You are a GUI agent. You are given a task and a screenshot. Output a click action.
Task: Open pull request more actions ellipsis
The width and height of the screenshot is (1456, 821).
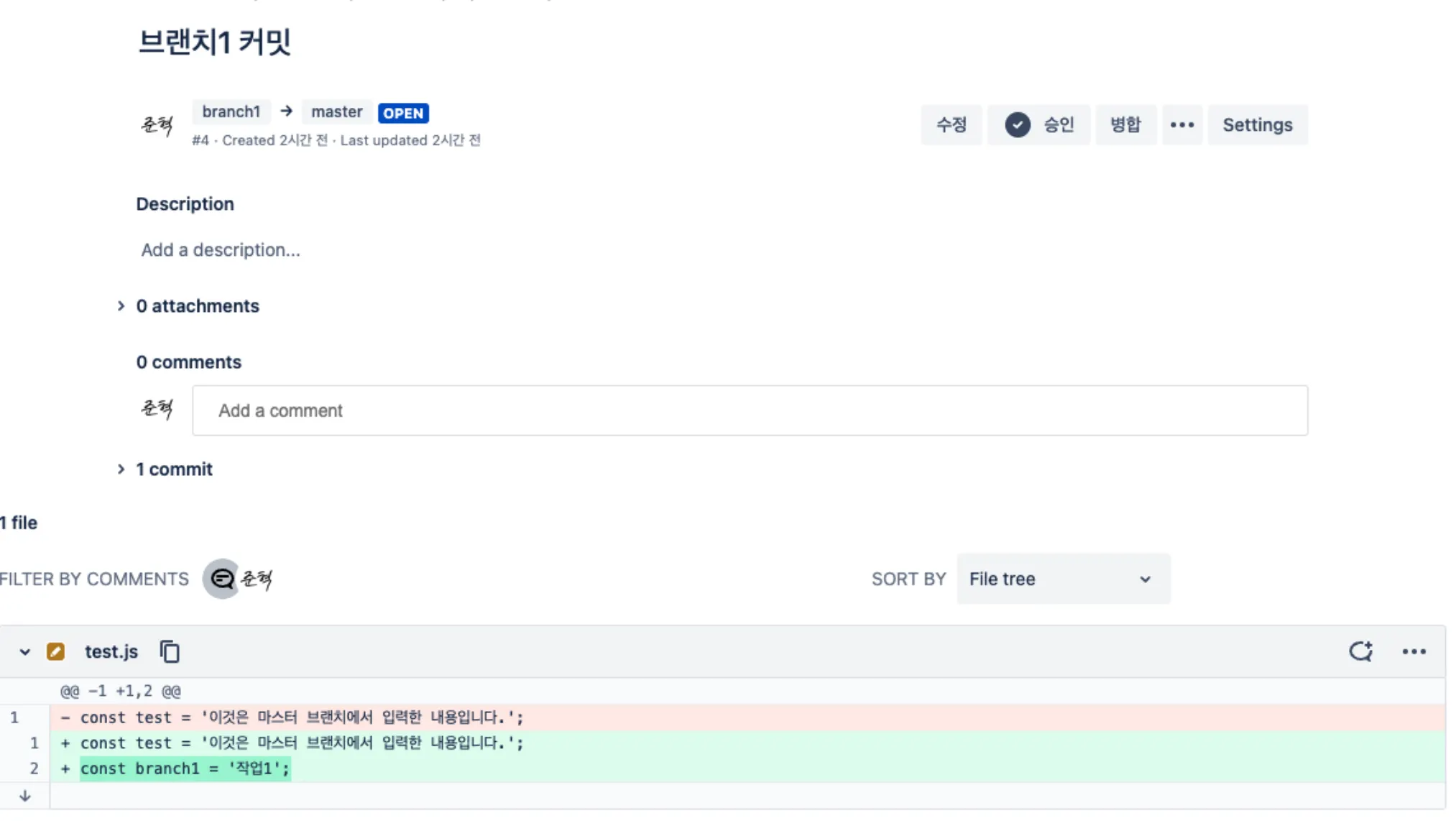click(x=1181, y=125)
